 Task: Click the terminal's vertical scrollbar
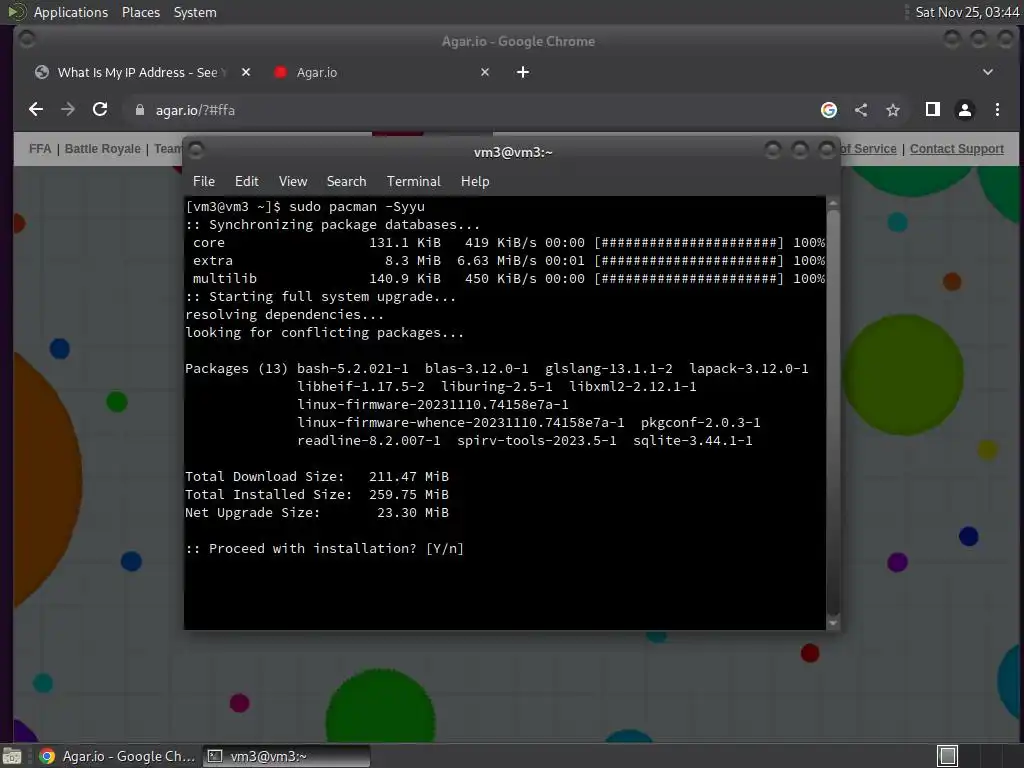833,413
